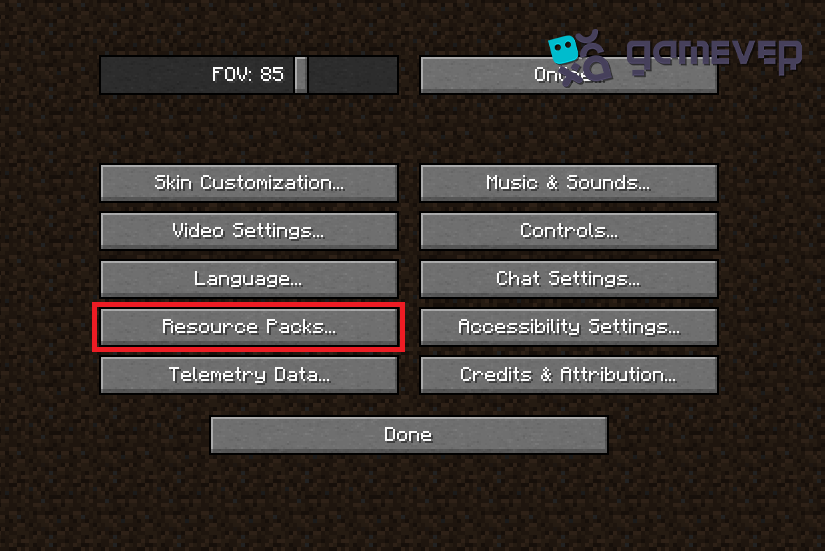
Task: Open Accessibility Settings
Action: (x=569, y=327)
